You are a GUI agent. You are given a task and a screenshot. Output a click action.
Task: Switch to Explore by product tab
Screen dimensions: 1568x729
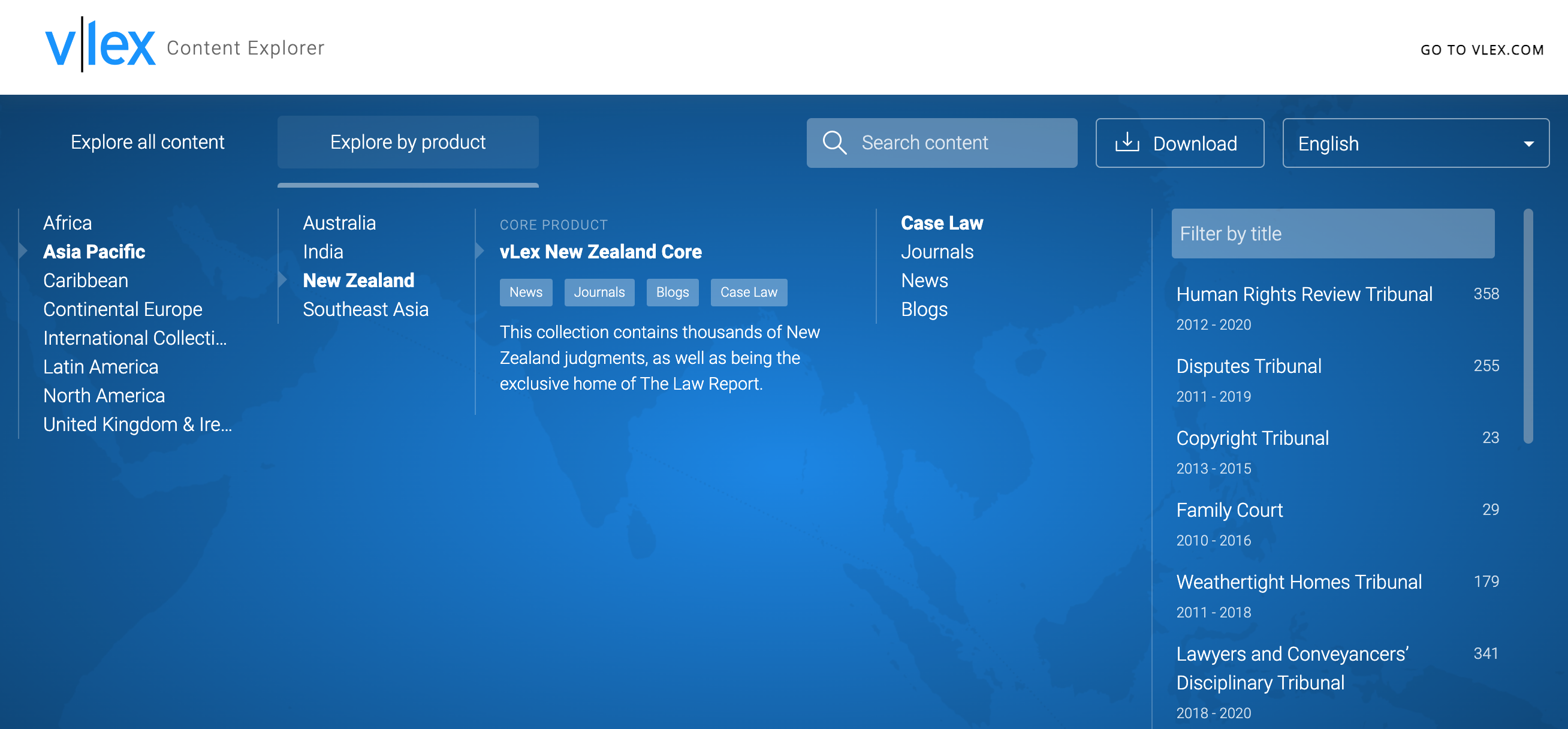(x=408, y=142)
